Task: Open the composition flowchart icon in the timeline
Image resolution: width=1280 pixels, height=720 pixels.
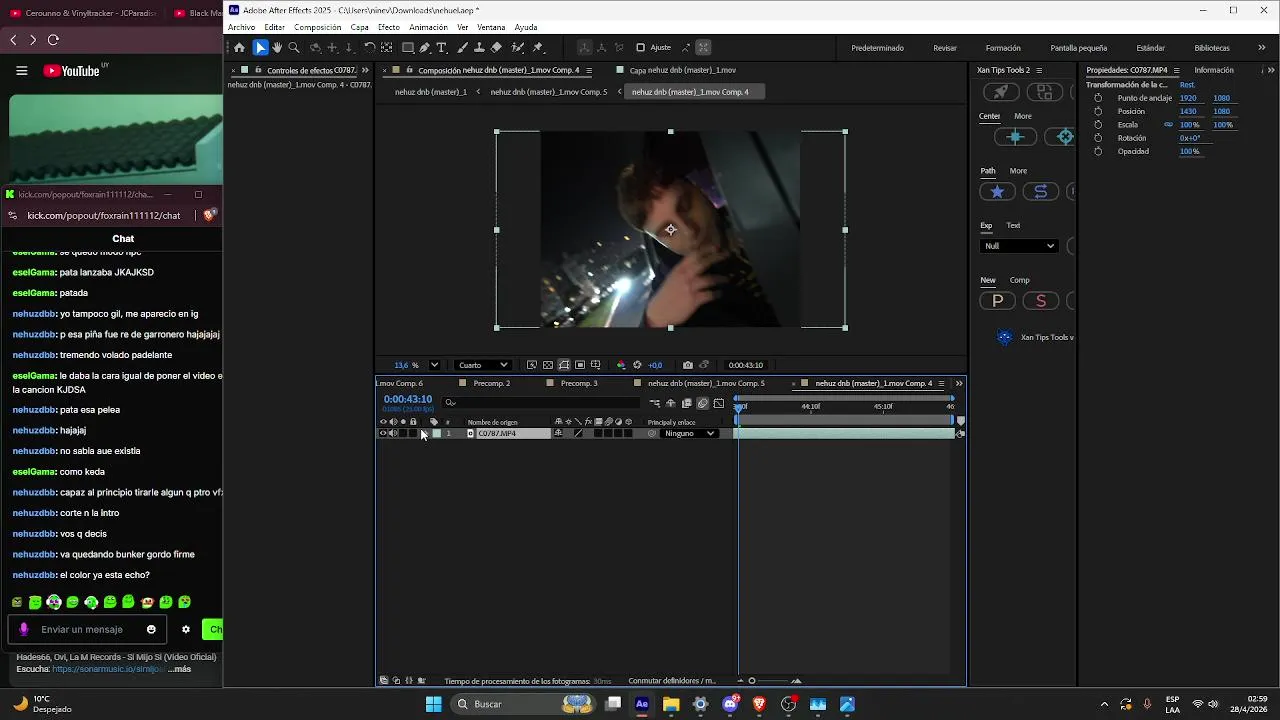Action: tap(654, 403)
